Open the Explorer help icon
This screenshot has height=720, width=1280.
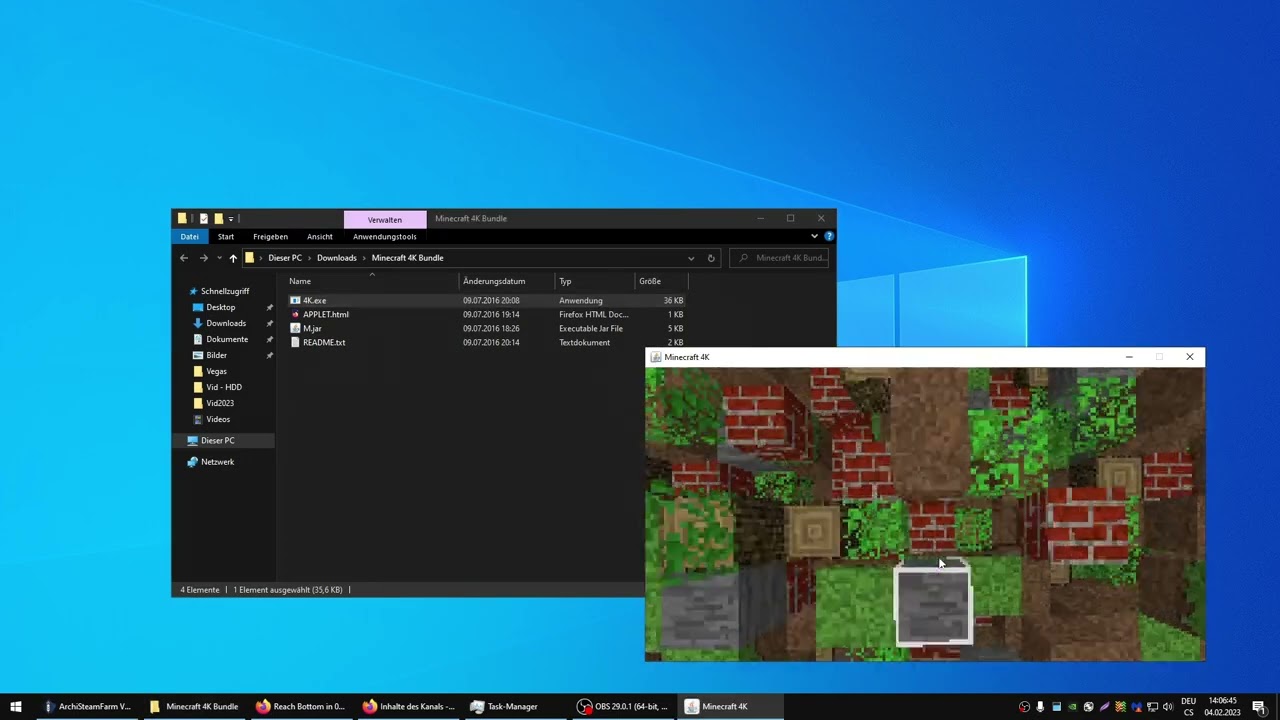829,236
